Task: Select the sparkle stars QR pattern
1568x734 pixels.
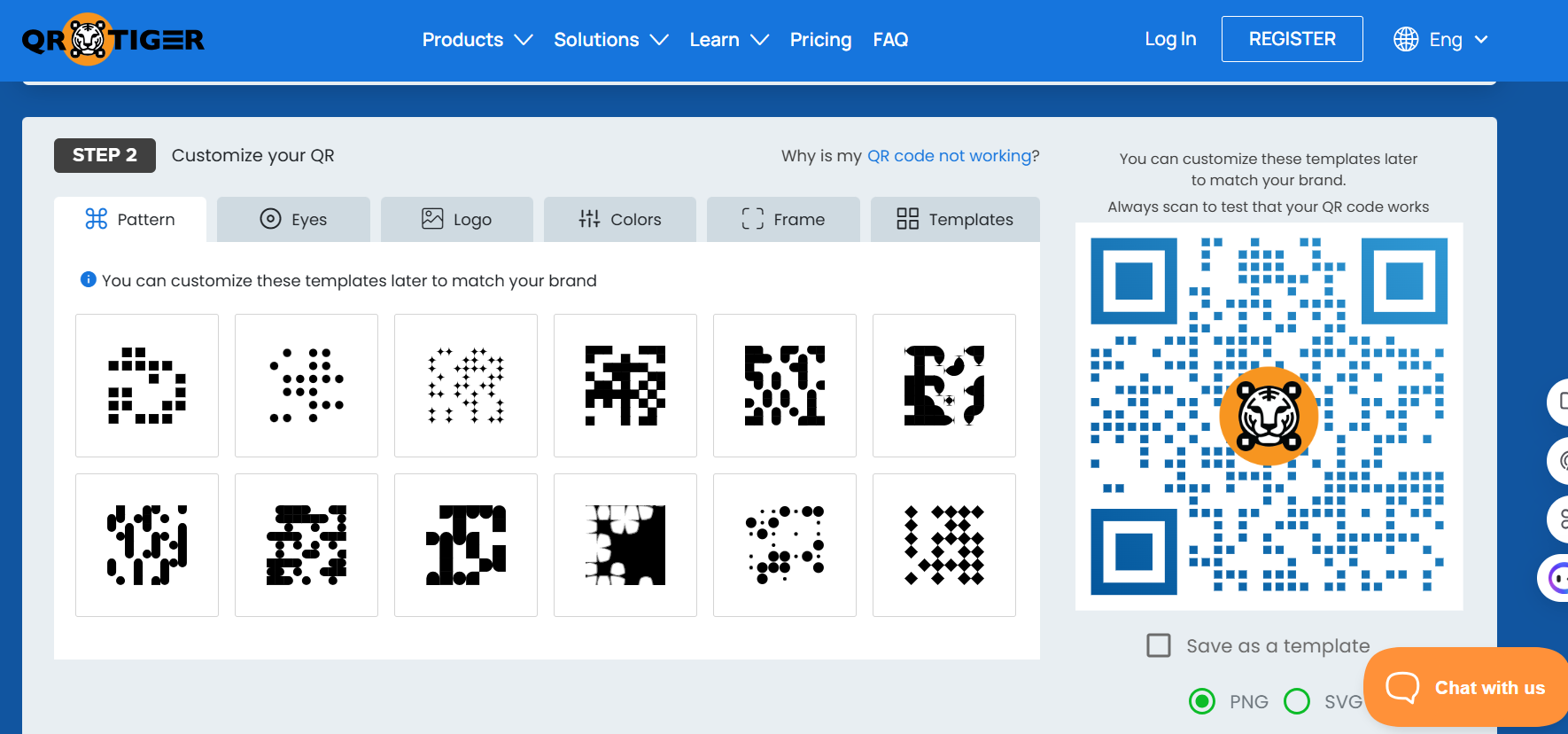Action: [466, 386]
